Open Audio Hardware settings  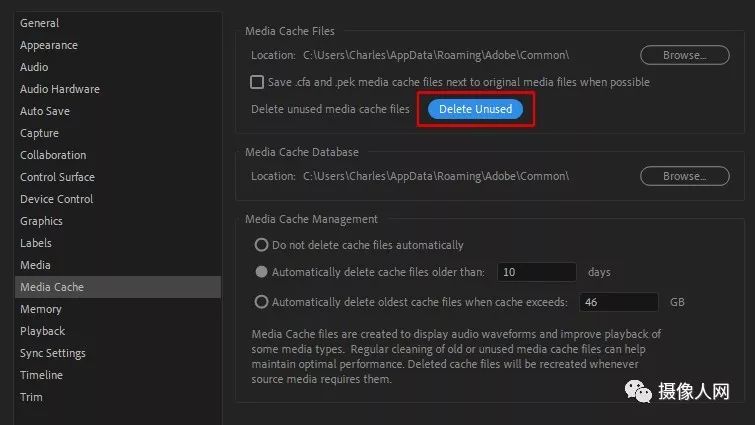tap(60, 89)
